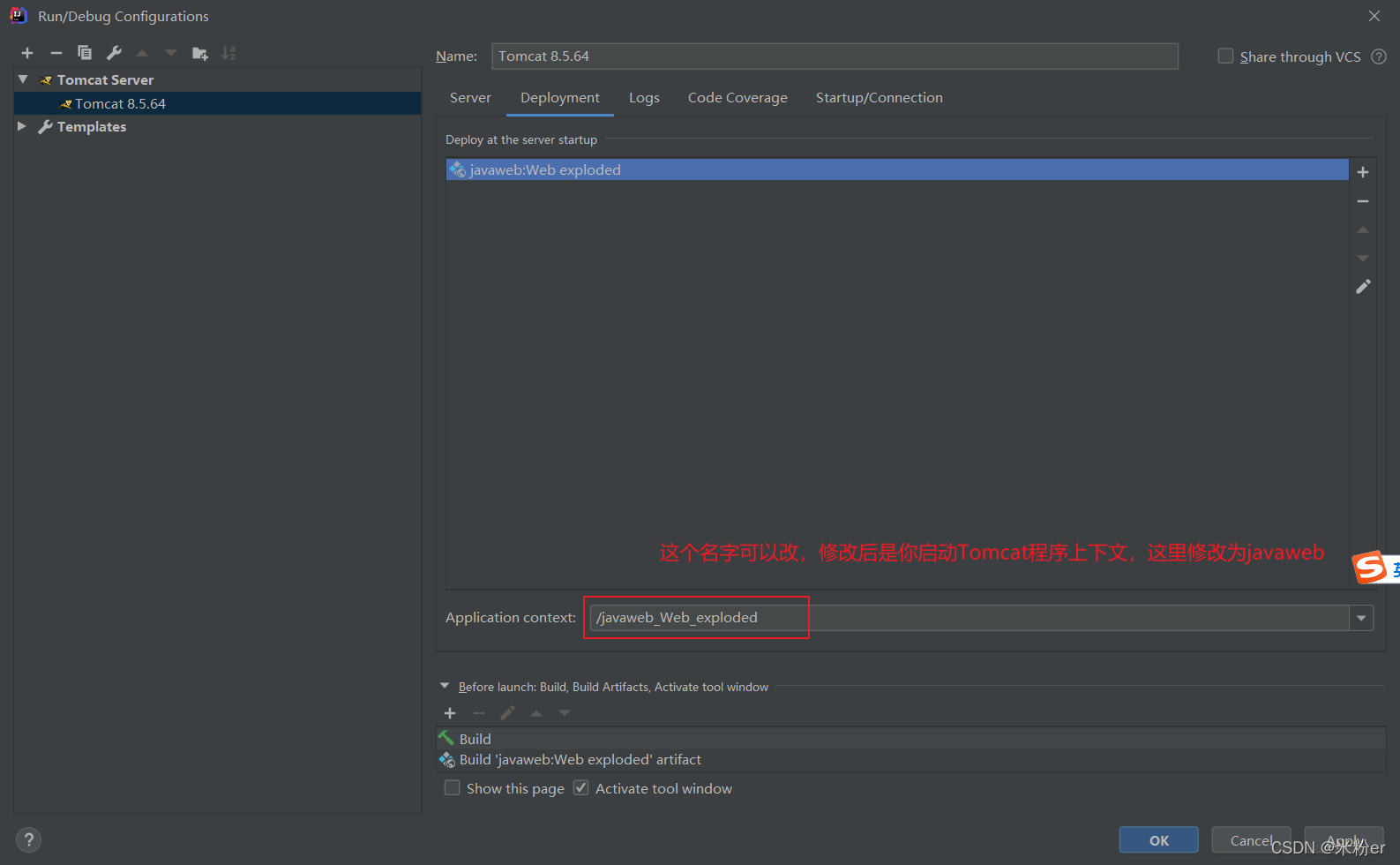The height and width of the screenshot is (865, 1400).
Task: Add a new run configuration
Action: tap(27, 53)
